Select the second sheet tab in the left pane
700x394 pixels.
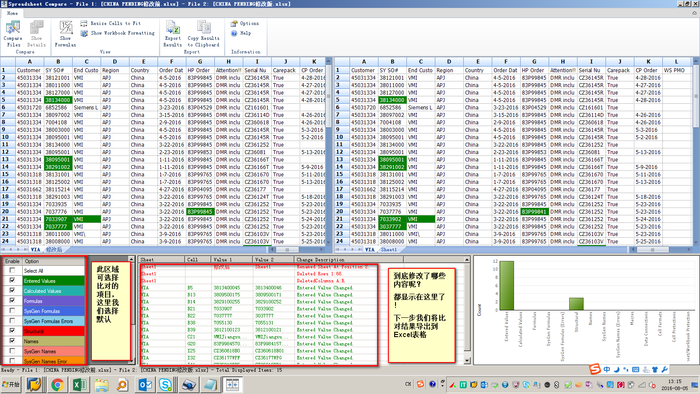[x=54, y=249]
